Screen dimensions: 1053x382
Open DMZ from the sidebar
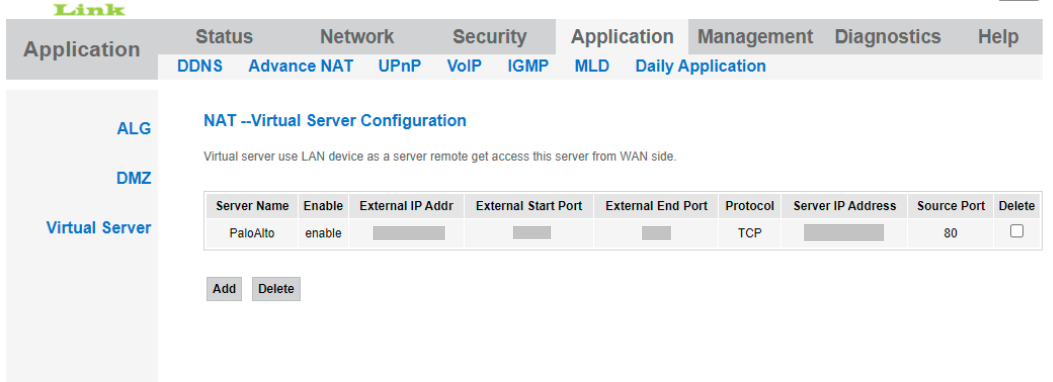133,179
